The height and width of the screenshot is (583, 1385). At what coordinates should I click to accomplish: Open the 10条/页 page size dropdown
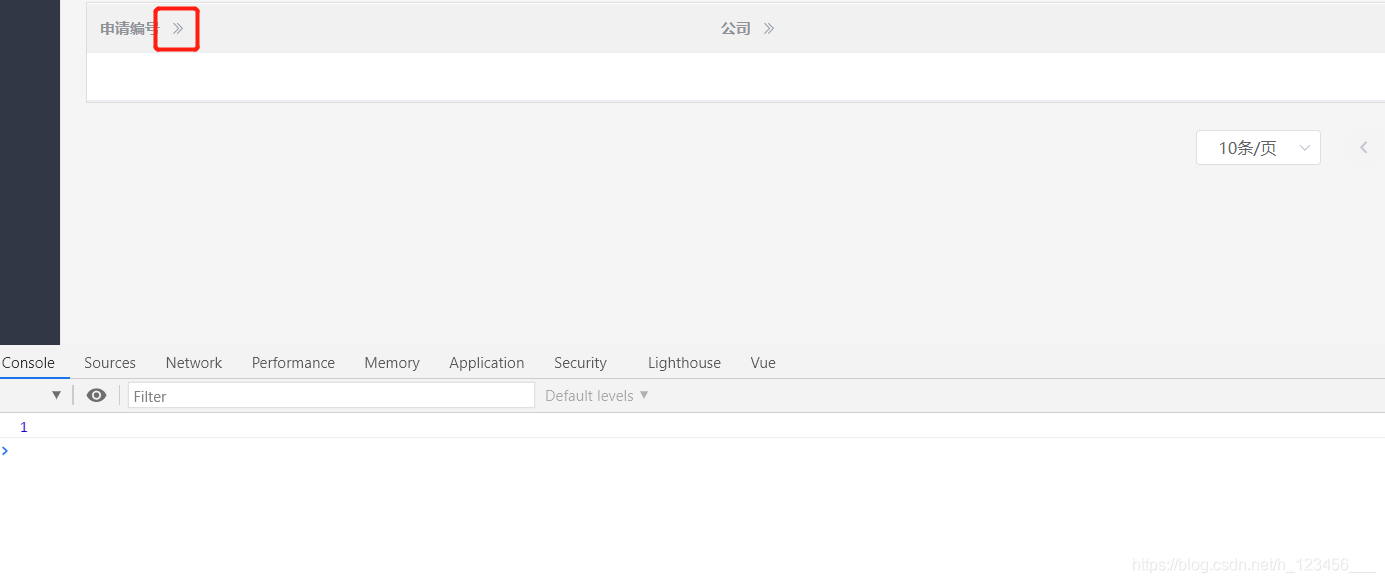pyautogui.click(x=1258, y=148)
